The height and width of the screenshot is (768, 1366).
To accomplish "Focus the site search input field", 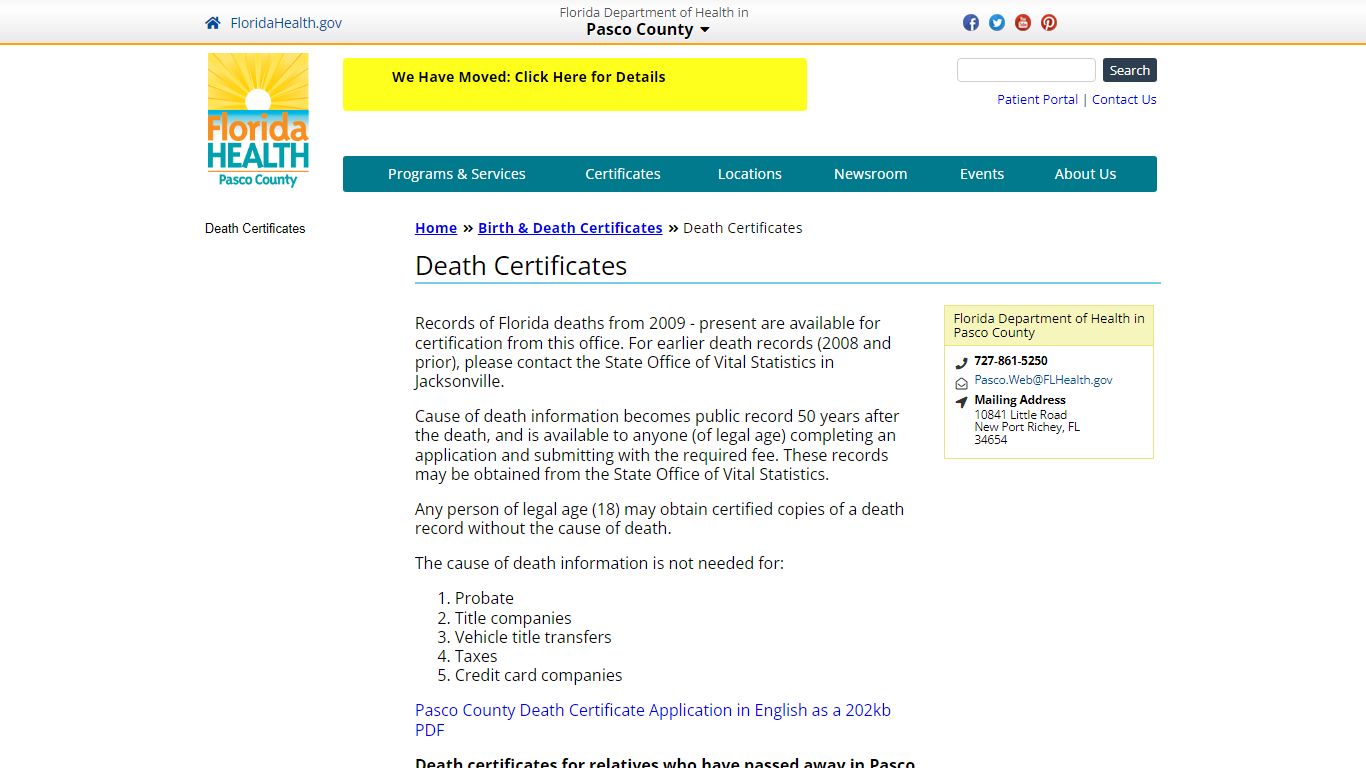I will pyautogui.click(x=1026, y=70).
